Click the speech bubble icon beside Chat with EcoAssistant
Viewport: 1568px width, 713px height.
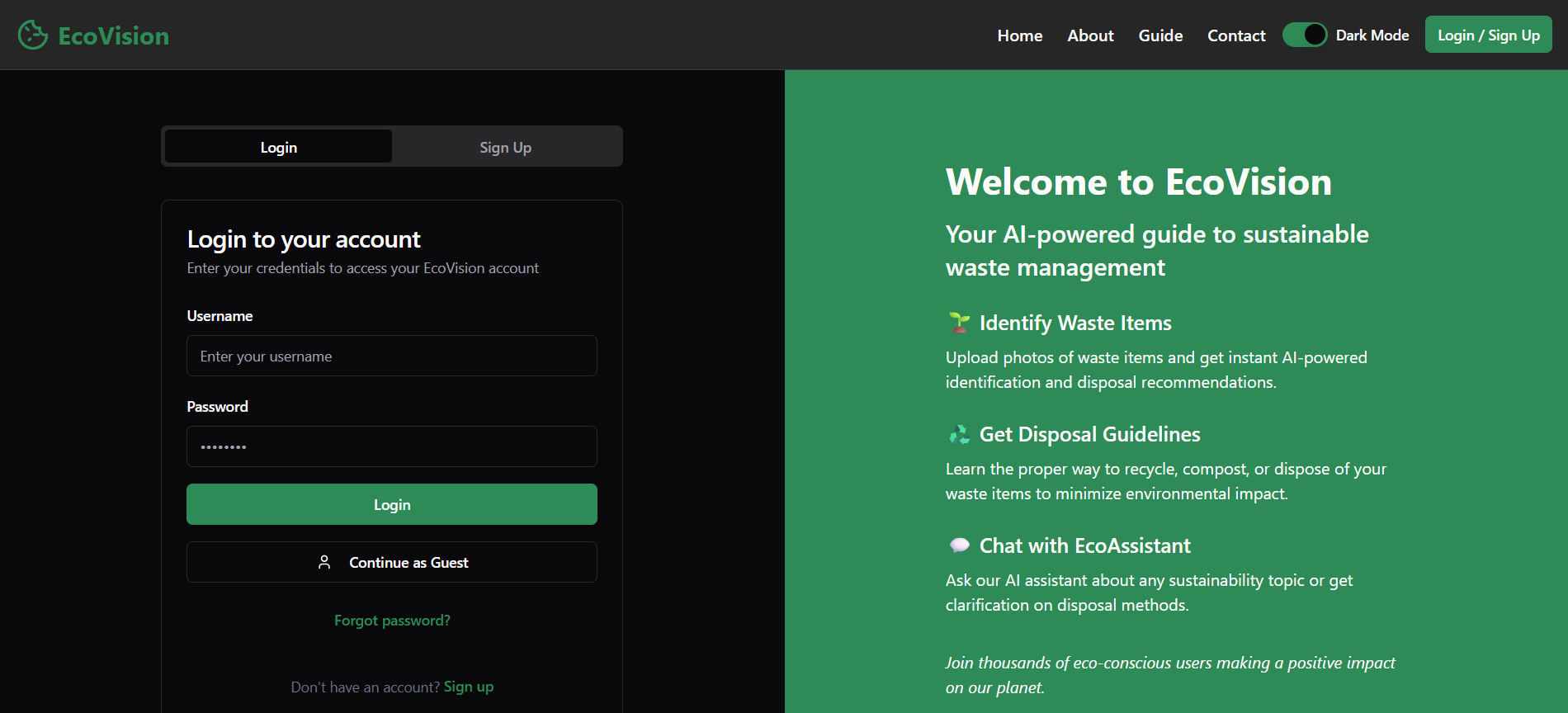coord(959,545)
